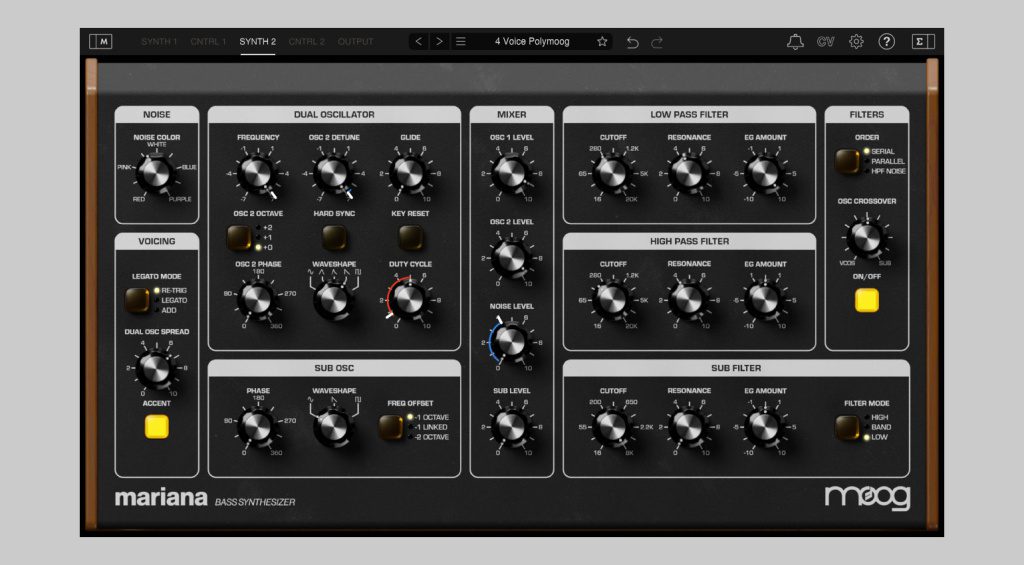Click the NOISE LEVEL knob
1024x565 pixels.
(x=511, y=342)
